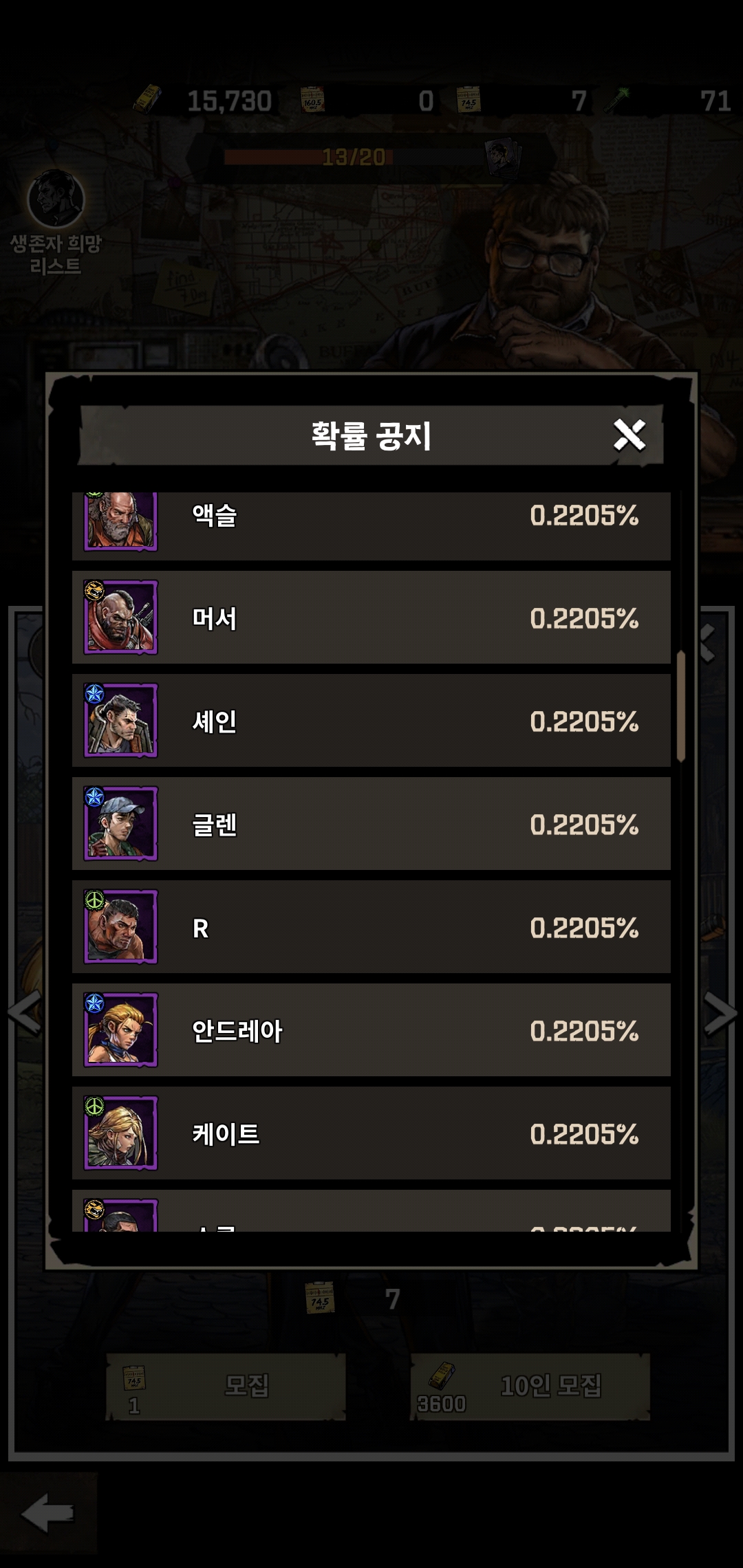Screen dimensions: 743x1568
Task: Tap the 안드레아 probability row
Action: pyautogui.click(x=371, y=1030)
